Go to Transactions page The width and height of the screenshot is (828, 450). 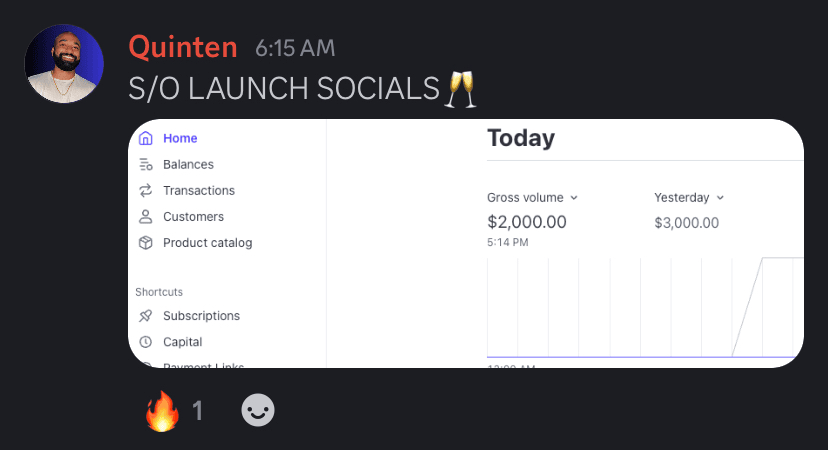coord(199,190)
